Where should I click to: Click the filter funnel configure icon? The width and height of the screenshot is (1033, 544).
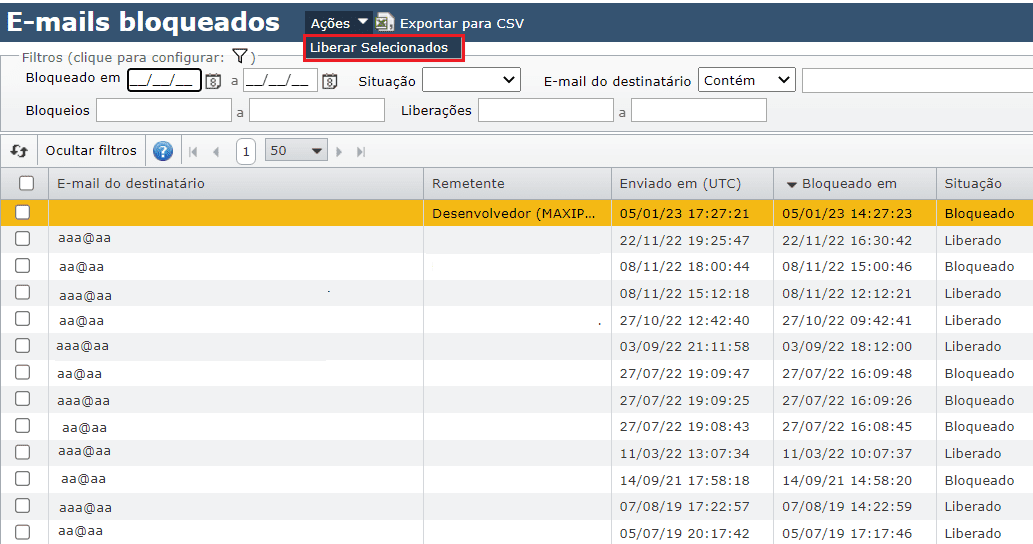click(240, 57)
